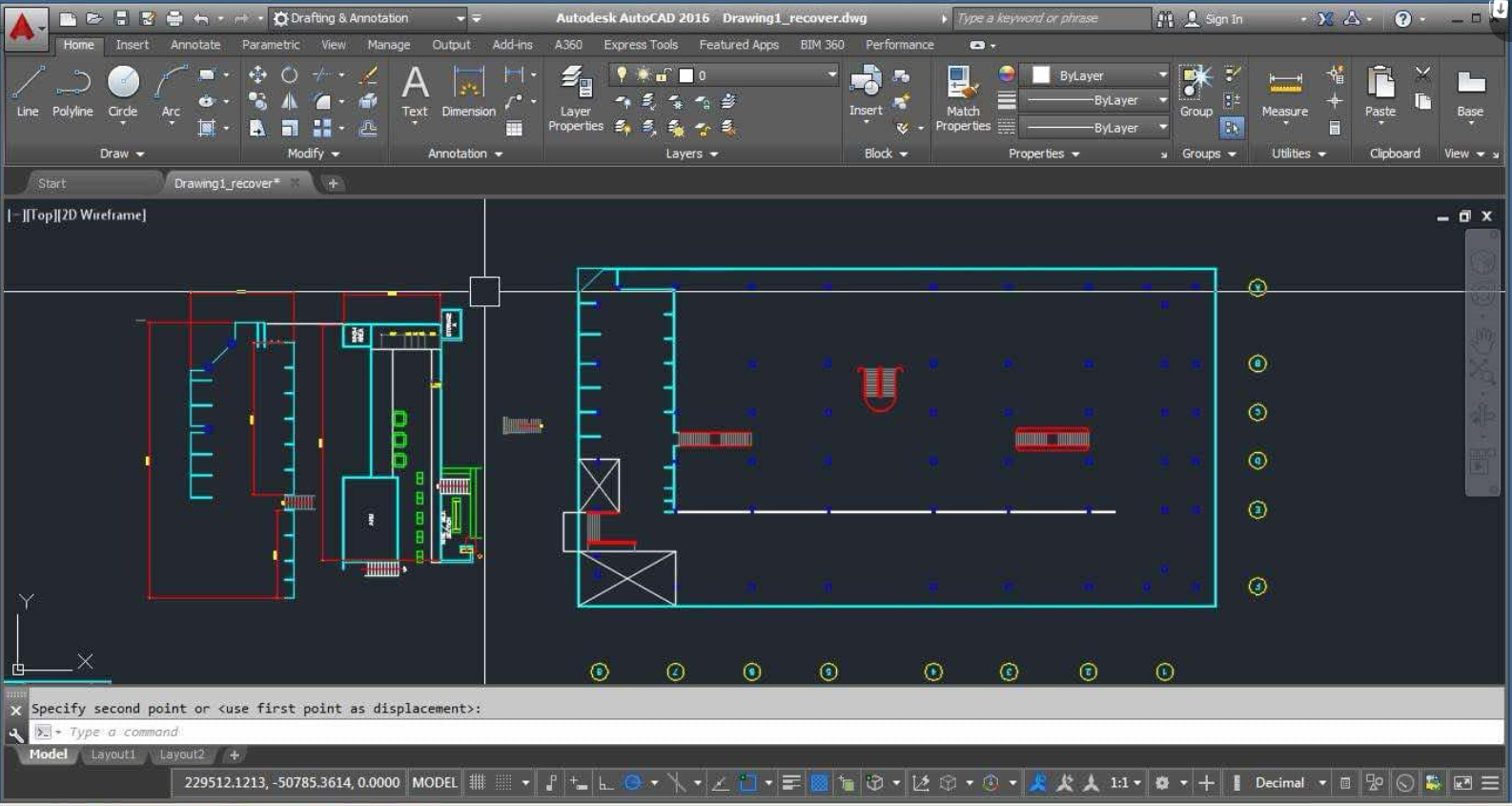
Task: Toggle ortho mode in status bar
Action: tap(605, 783)
